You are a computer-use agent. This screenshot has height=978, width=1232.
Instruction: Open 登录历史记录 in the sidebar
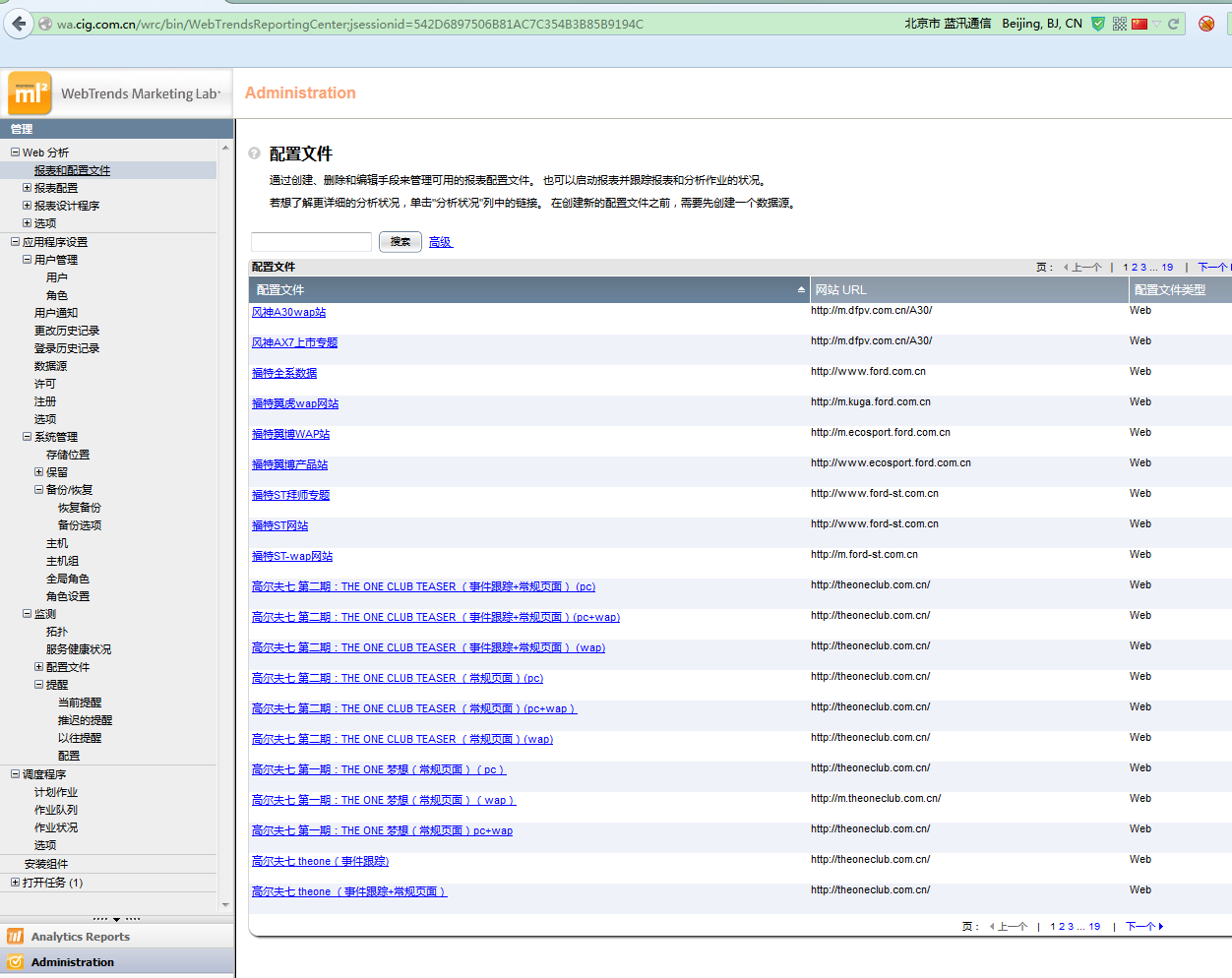[67, 348]
